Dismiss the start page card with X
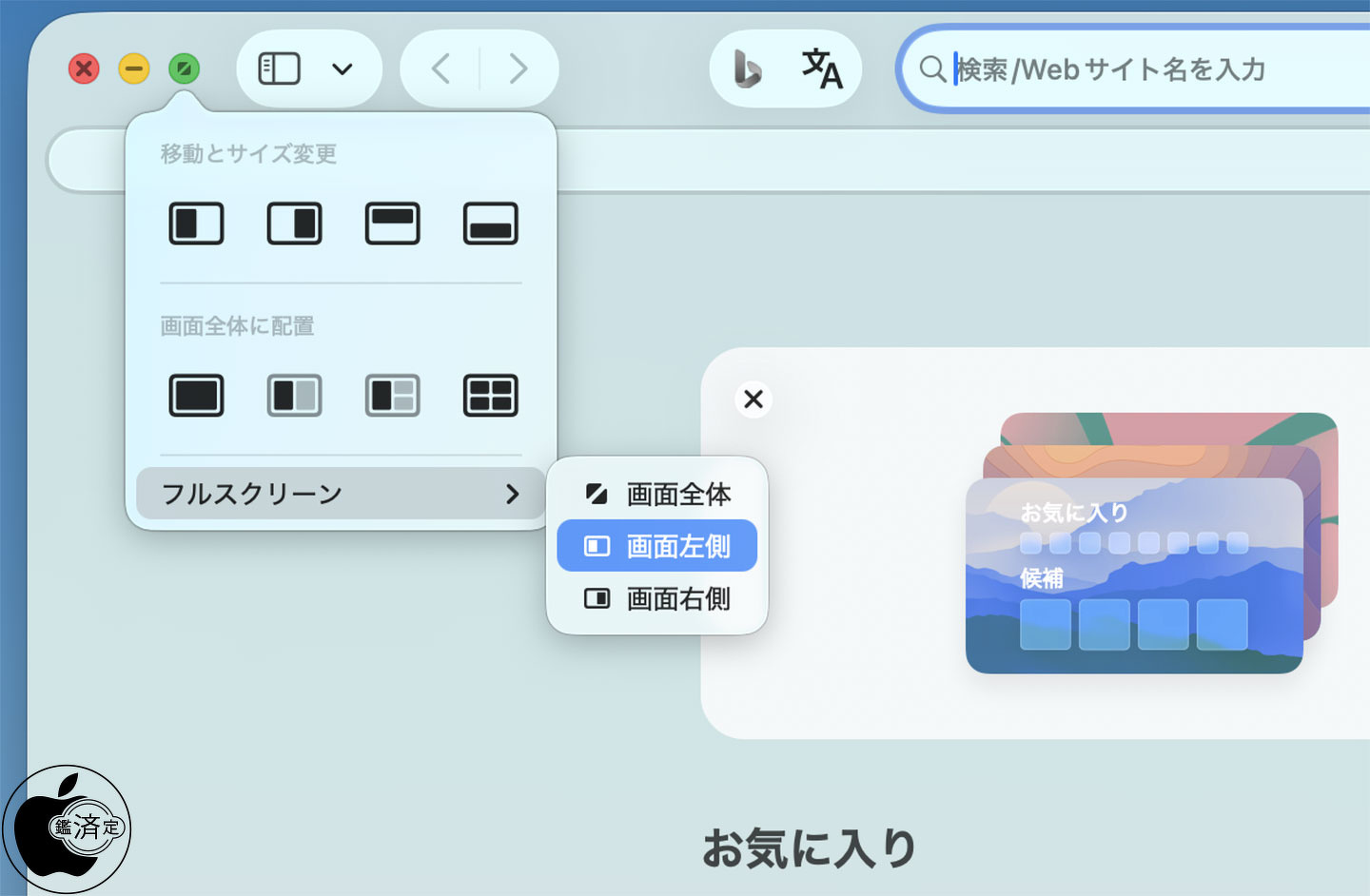This screenshot has height=896, width=1370. click(753, 399)
